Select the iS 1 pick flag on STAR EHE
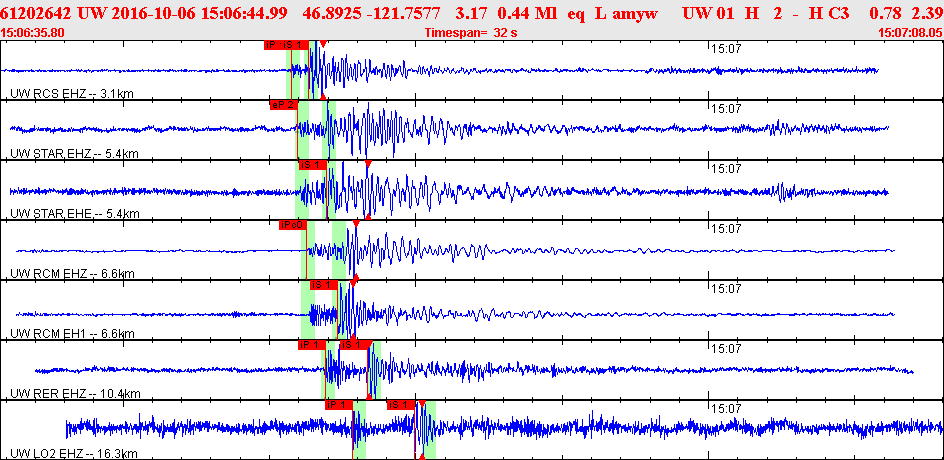The height and width of the screenshot is (460, 944). pyautogui.click(x=312, y=165)
